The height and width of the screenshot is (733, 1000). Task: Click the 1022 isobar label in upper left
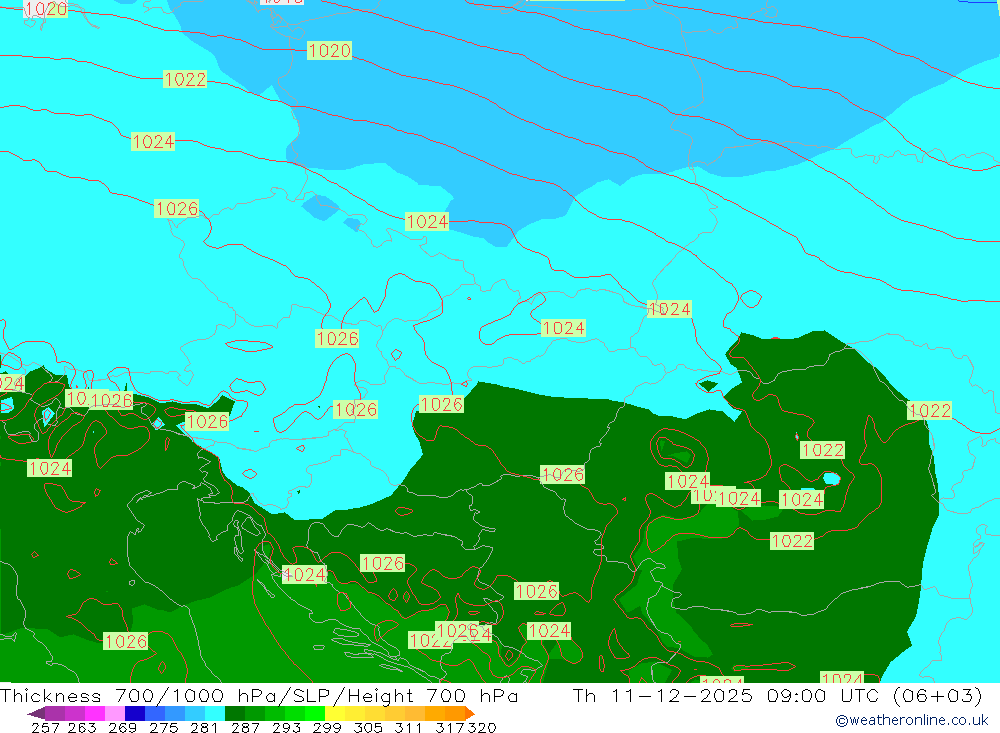pyautogui.click(x=185, y=79)
